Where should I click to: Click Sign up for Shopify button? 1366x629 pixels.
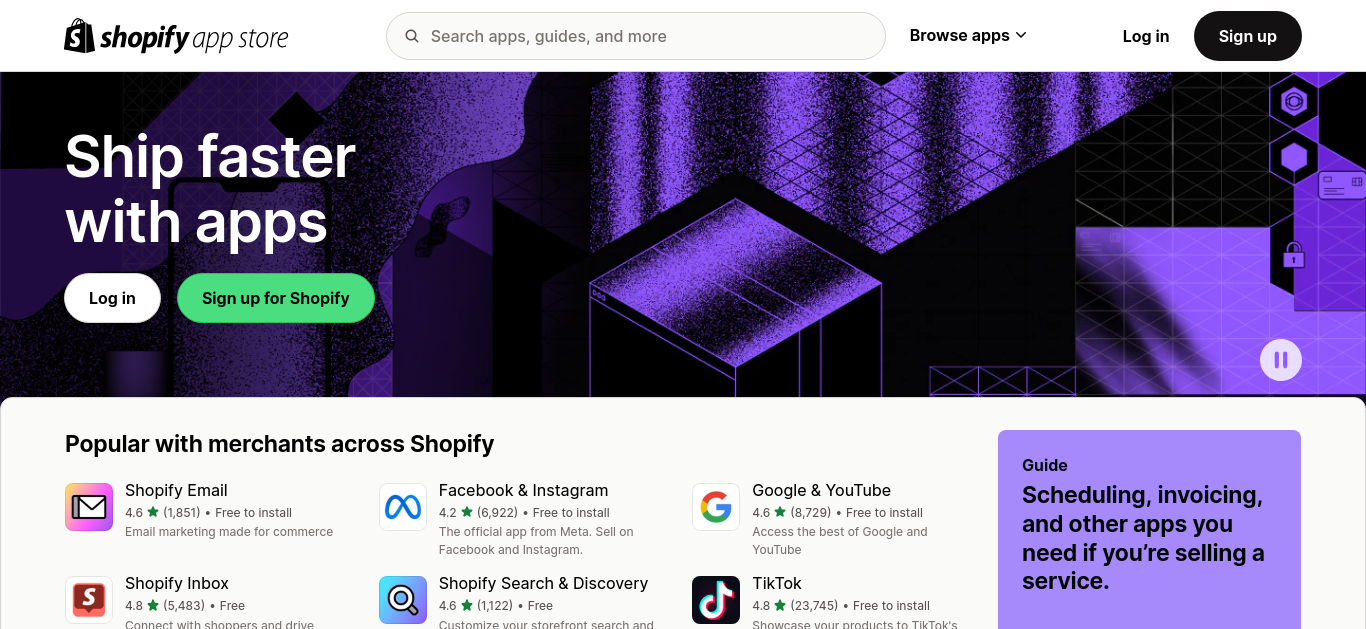pyautogui.click(x=276, y=298)
